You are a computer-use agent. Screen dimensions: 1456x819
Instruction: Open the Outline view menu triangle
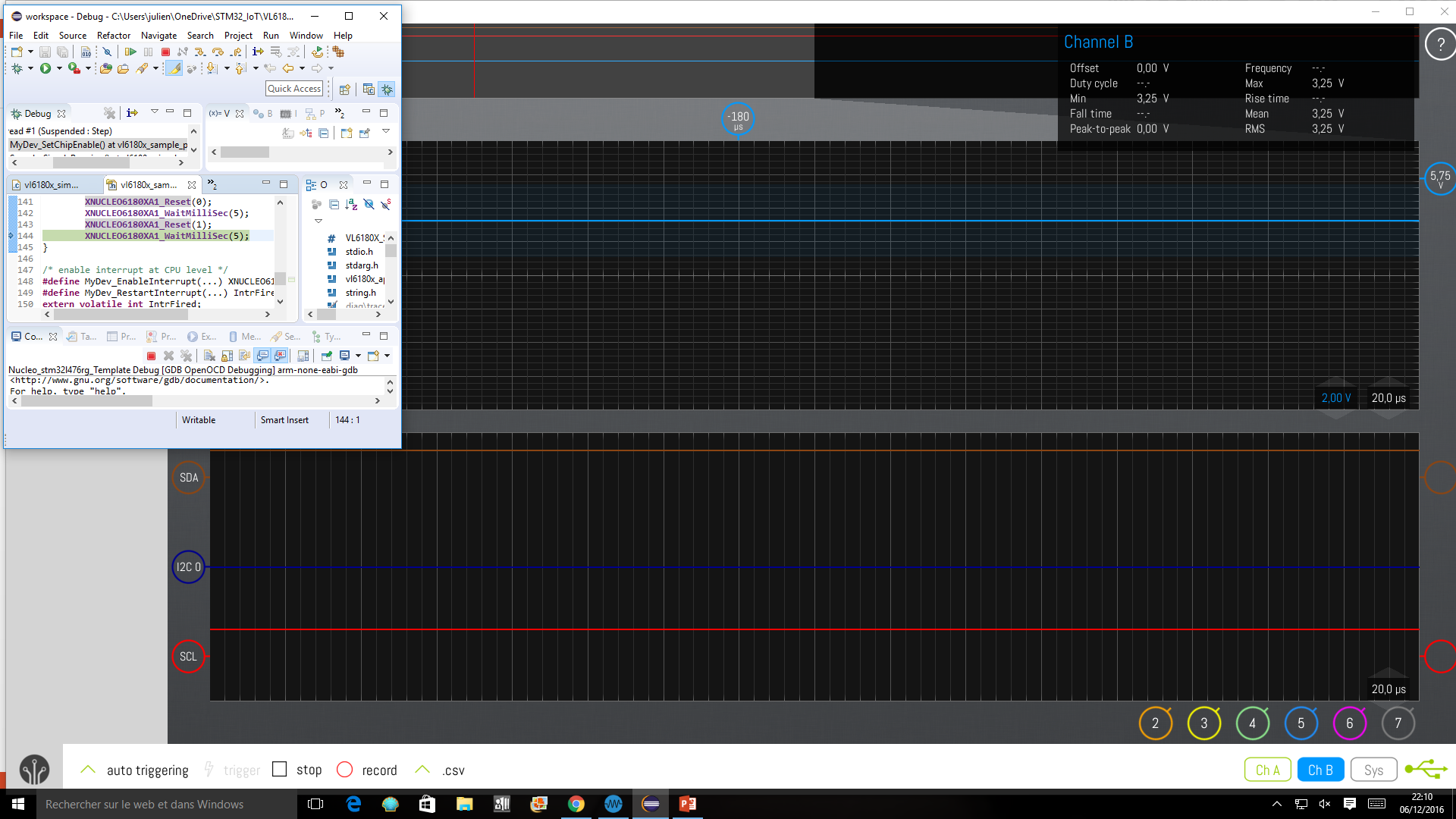coord(318,221)
